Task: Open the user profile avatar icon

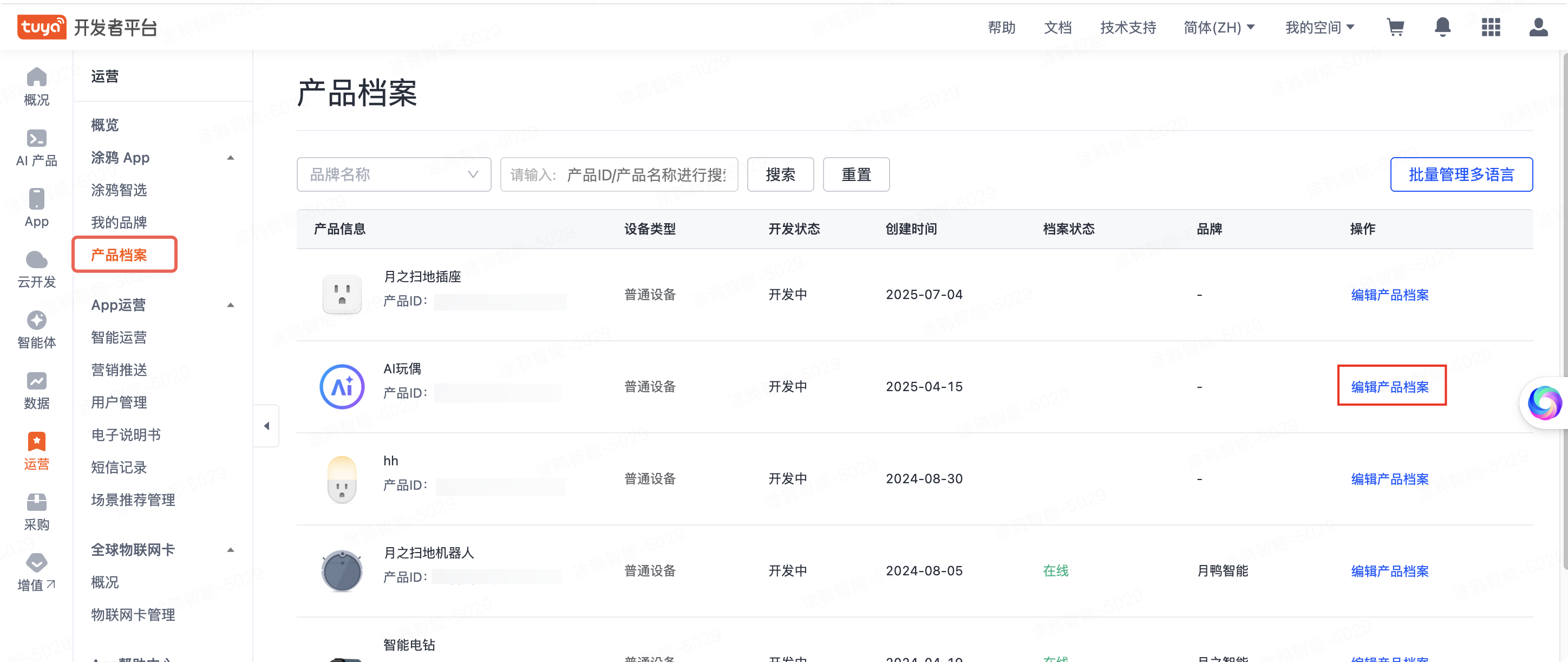Action: pyautogui.click(x=1538, y=28)
